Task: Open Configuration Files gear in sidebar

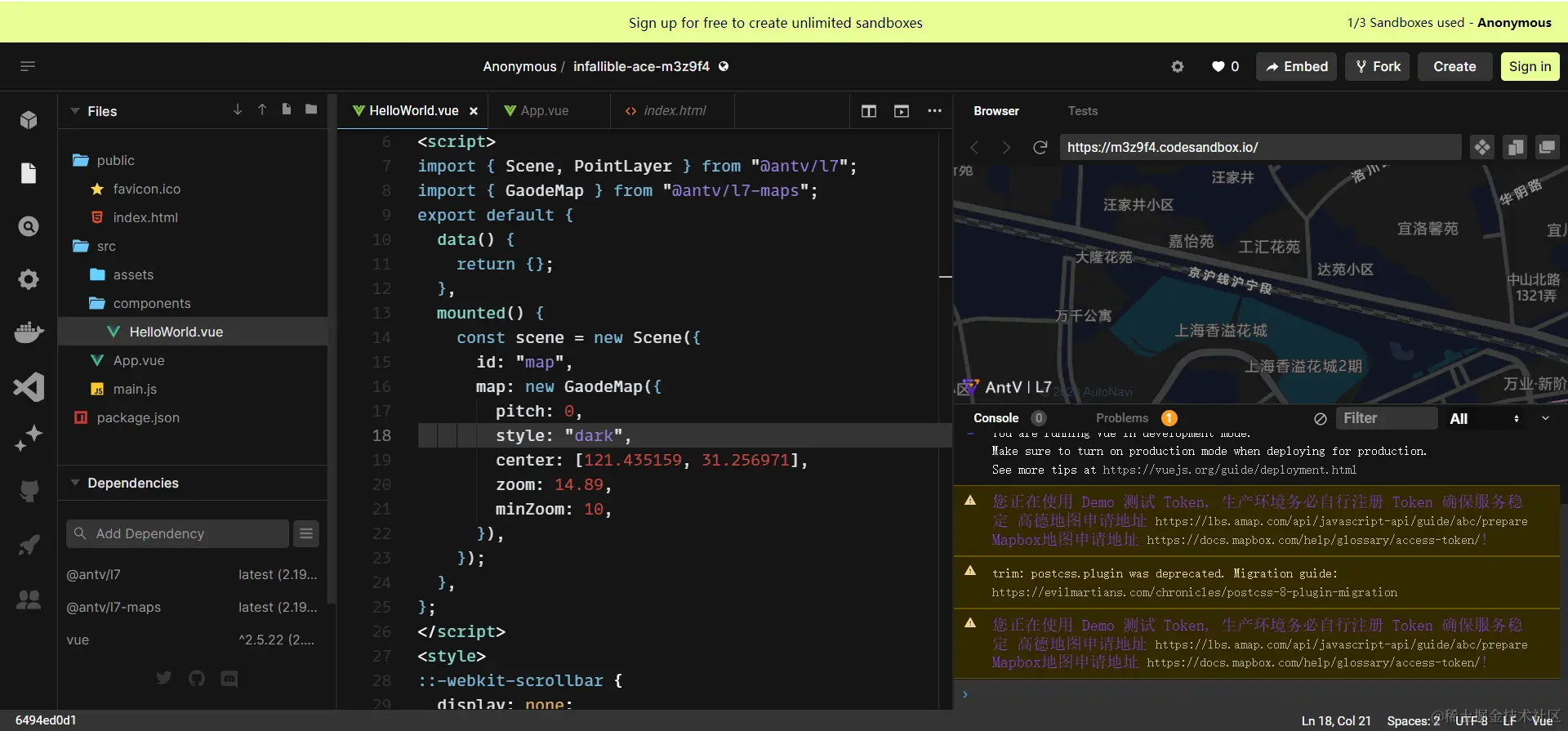Action: (x=29, y=279)
